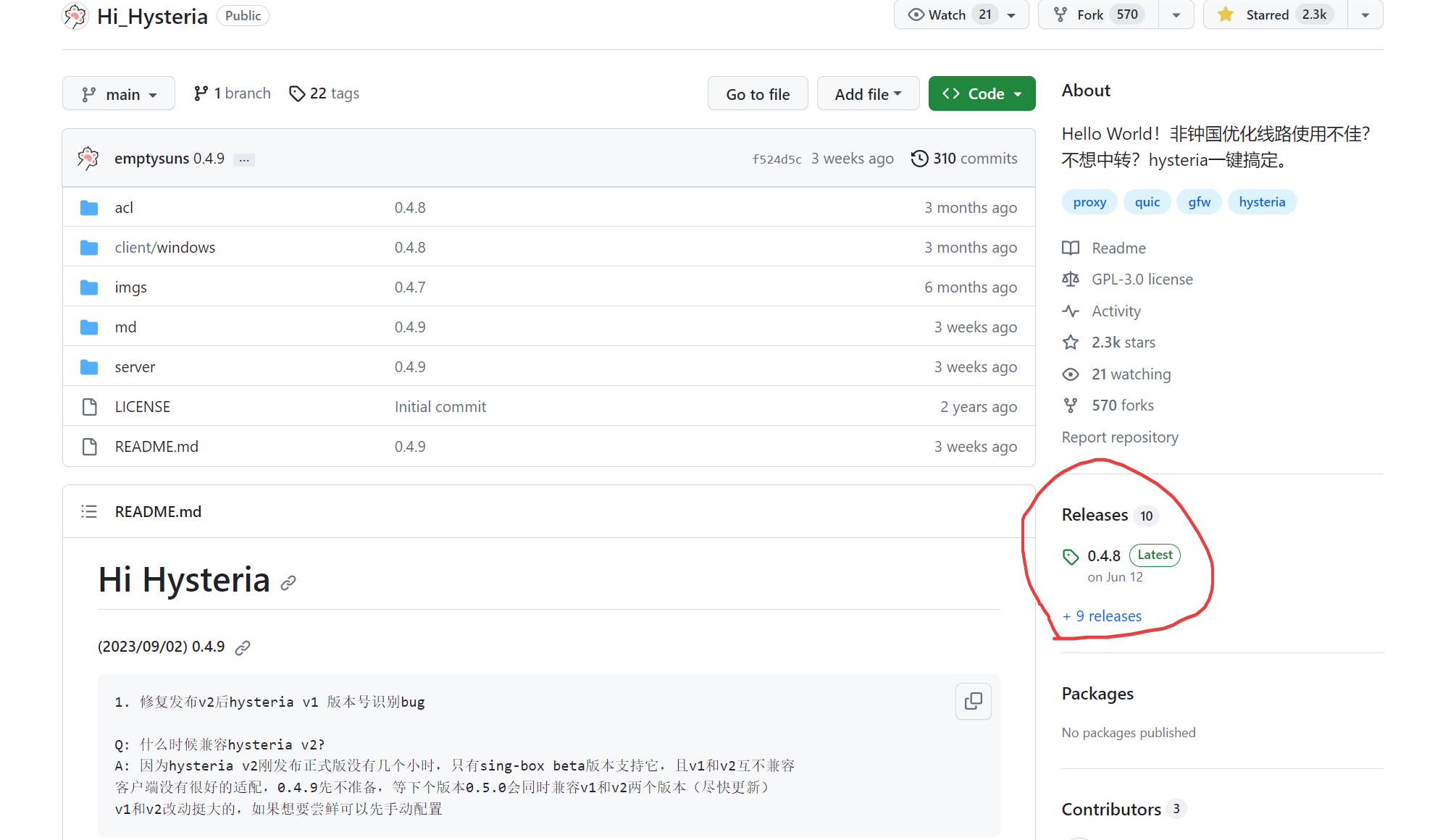
Task: Click the Hi Hysteria heading anchor link
Action: pos(288,583)
